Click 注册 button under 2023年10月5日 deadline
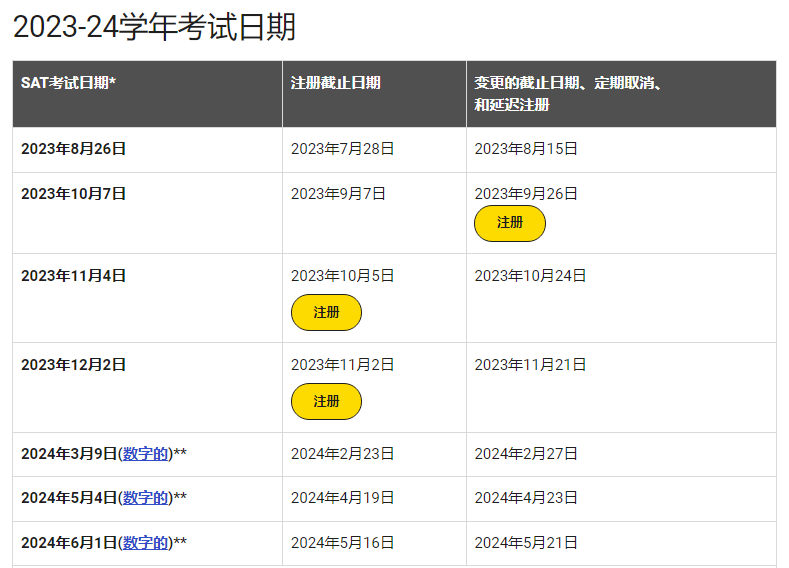Image resolution: width=789 pixels, height=568 pixels. click(326, 312)
